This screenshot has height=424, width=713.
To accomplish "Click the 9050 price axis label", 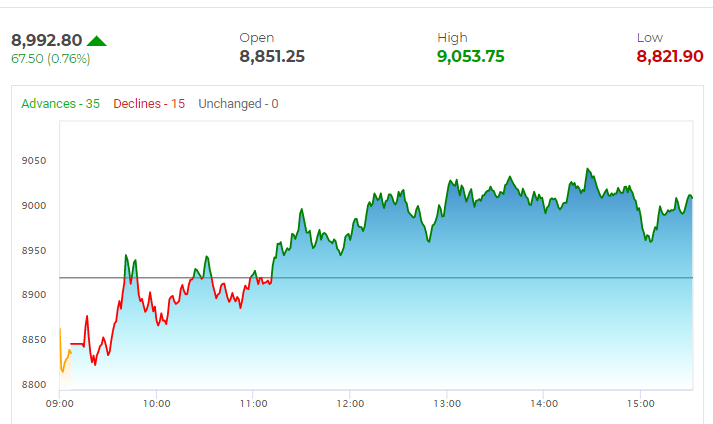I will point(34,161).
